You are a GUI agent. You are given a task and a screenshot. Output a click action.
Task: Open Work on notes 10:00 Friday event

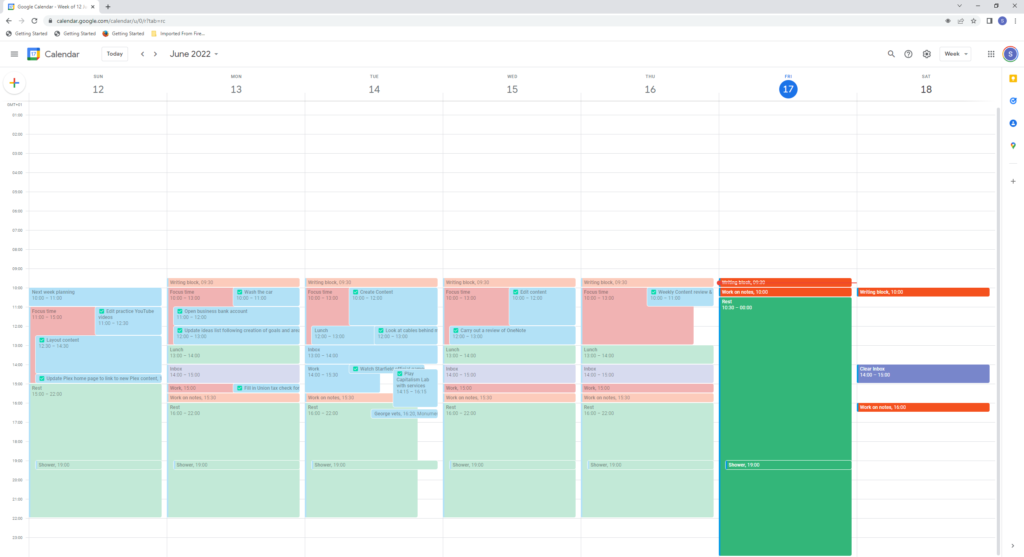tap(785, 292)
